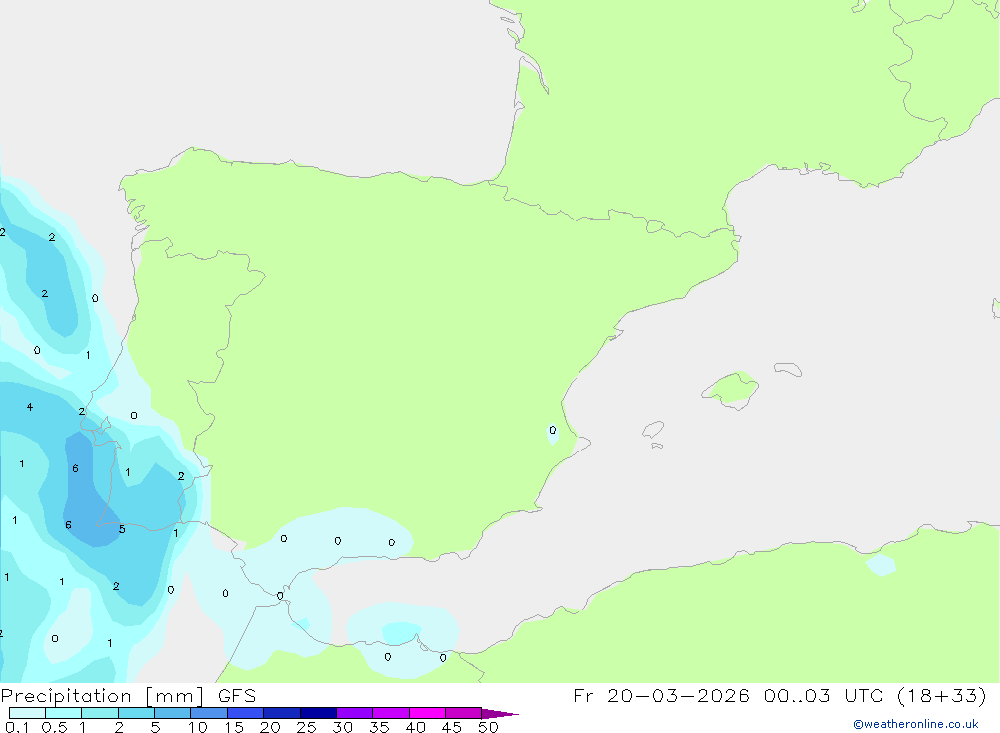
Task: Click the '4' precipitation value on map
Action: [x=30, y=407]
